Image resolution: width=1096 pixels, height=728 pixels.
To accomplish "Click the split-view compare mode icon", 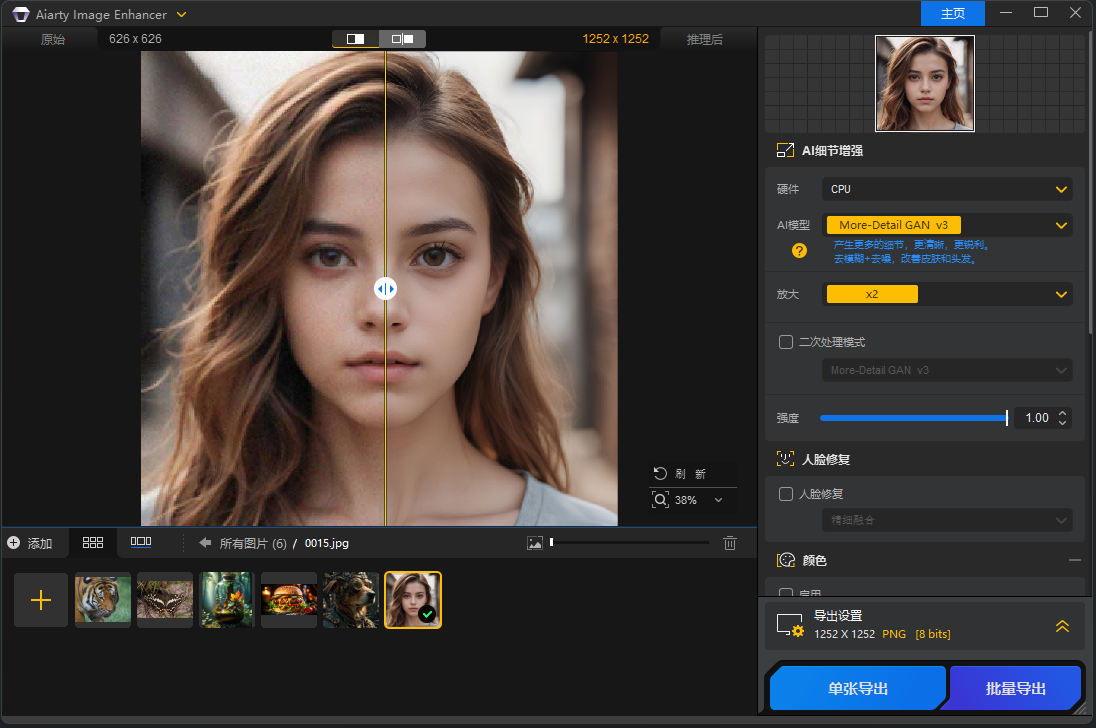I will [356, 39].
